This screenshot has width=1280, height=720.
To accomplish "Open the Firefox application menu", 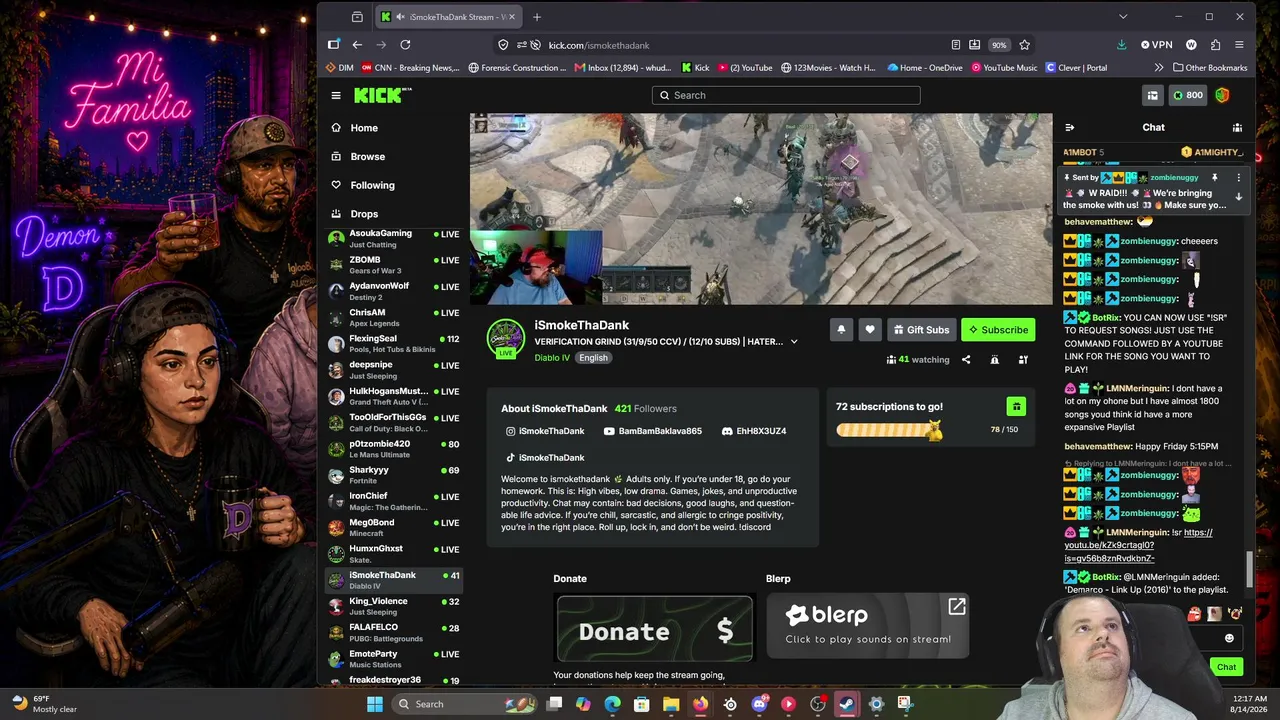I will [1239, 45].
